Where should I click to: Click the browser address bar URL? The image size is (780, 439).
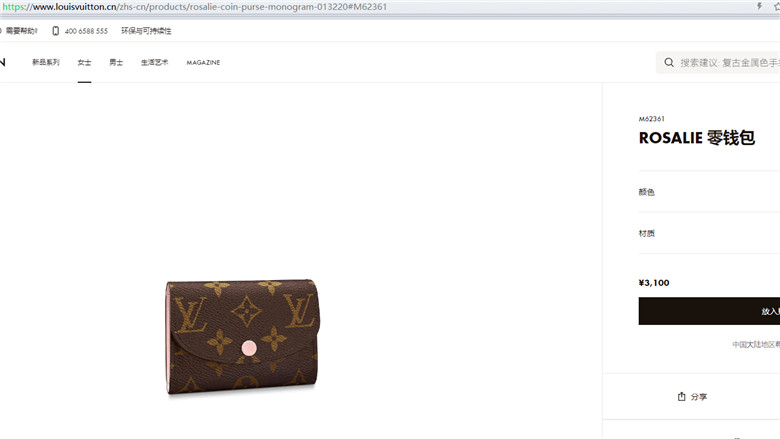click(x=195, y=7)
